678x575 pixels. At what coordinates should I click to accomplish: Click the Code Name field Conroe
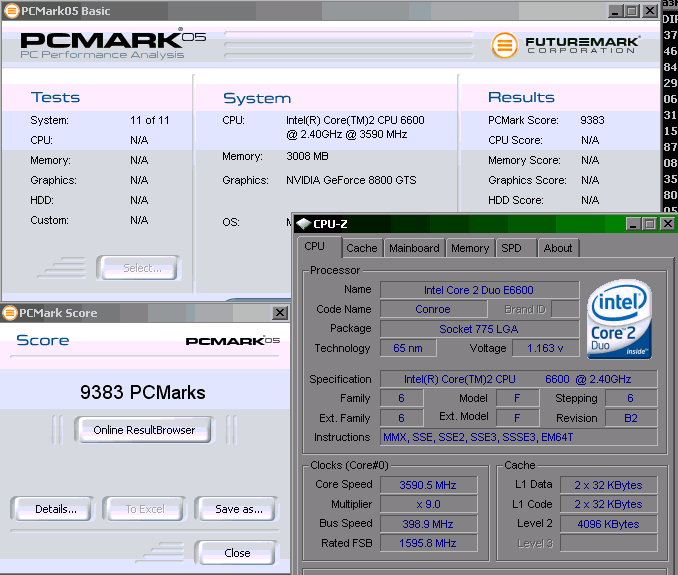[x=433, y=309]
